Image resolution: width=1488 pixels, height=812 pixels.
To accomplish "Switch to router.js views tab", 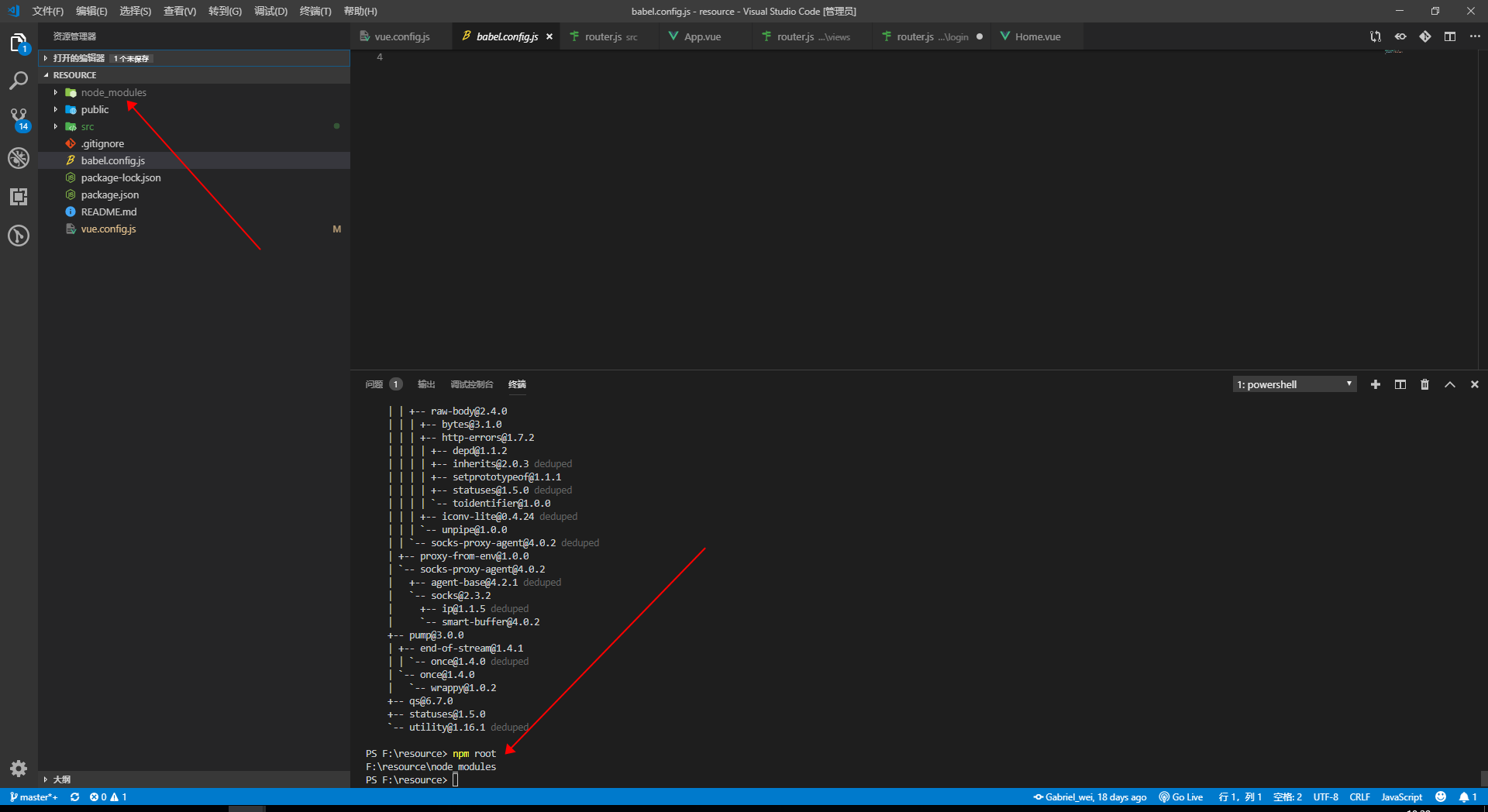I will [813, 36].
